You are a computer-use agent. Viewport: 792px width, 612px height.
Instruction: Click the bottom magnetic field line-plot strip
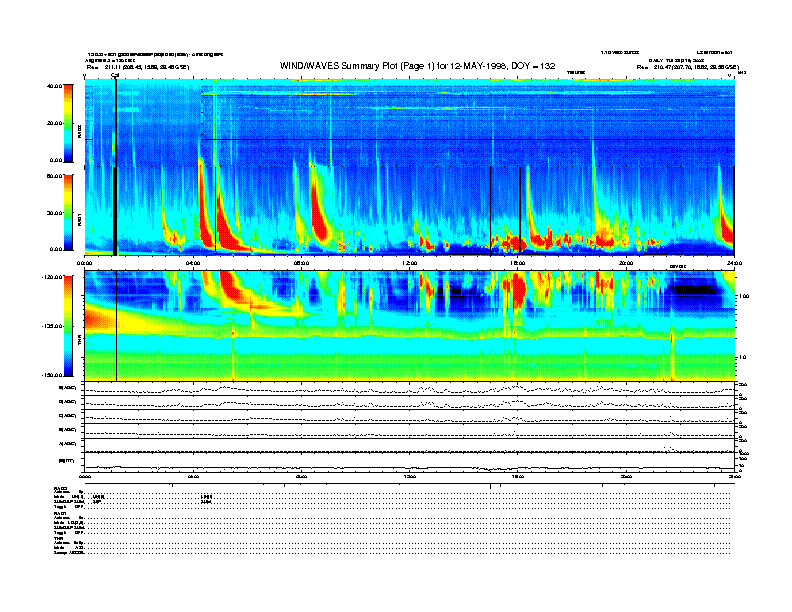click(x=409, y=462)
